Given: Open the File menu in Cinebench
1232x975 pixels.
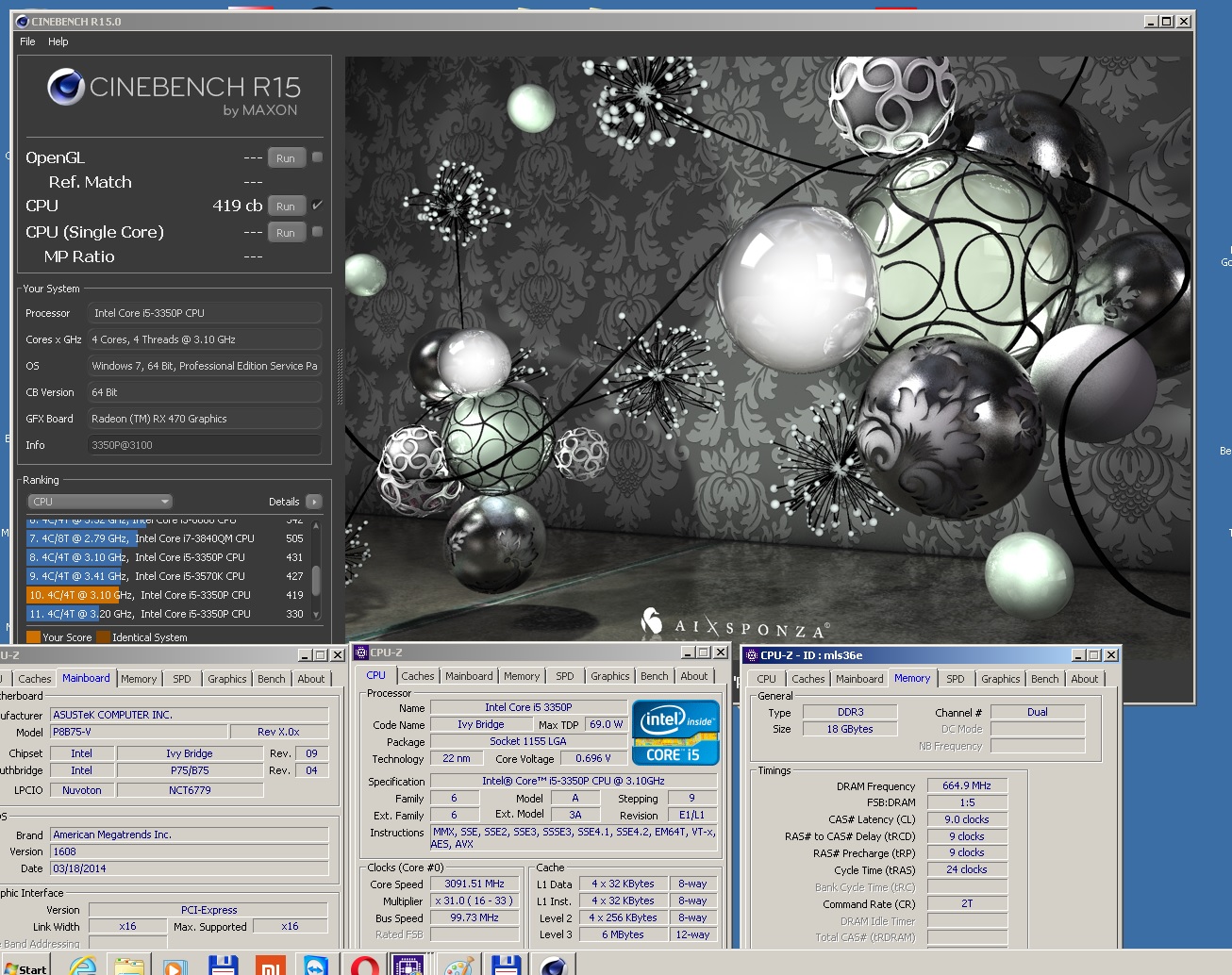Looking at the screenshot, I should tap(27, 41).
